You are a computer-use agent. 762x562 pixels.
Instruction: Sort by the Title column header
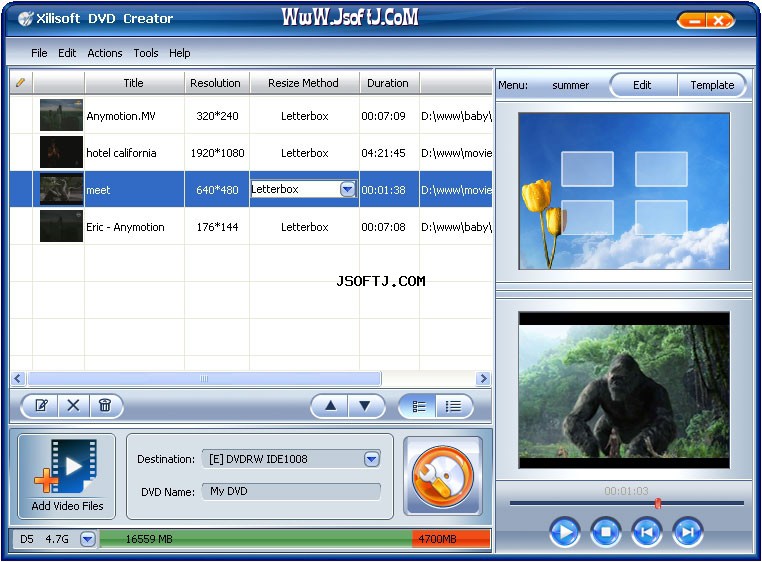point(134,83)
